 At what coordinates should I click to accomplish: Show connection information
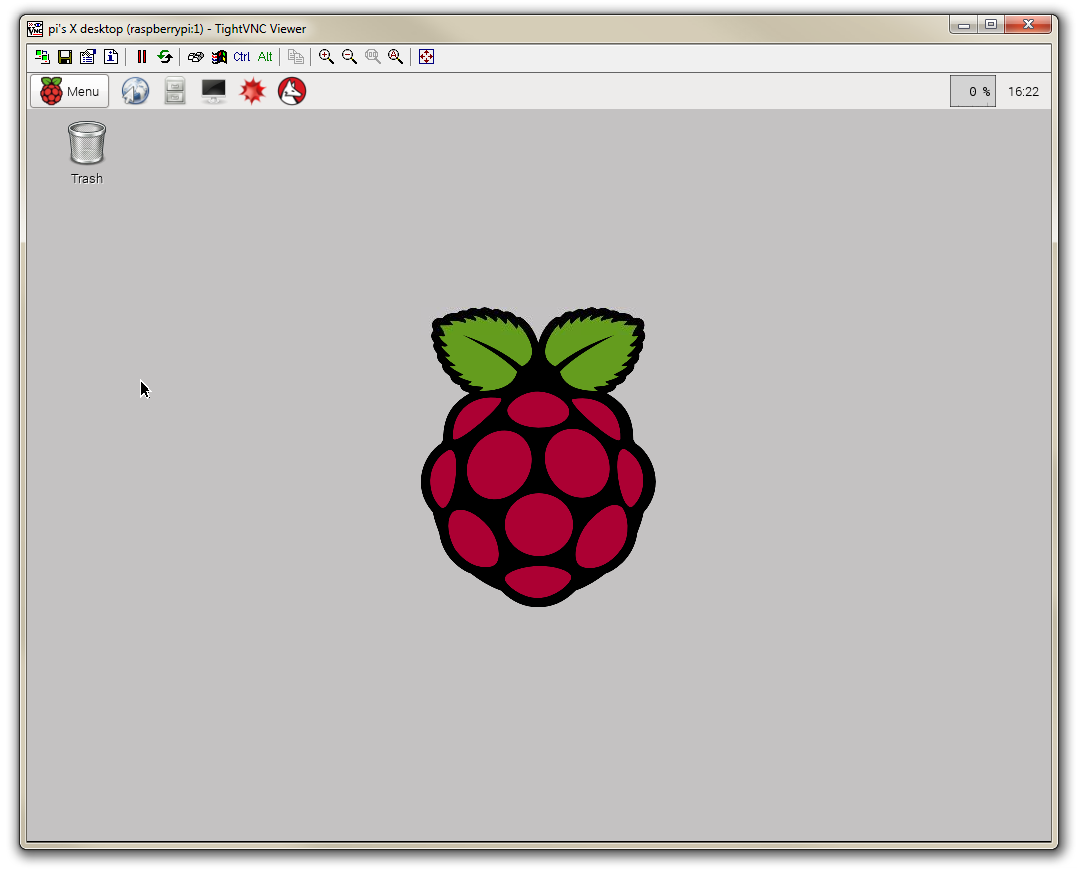[x=112, y=57]
